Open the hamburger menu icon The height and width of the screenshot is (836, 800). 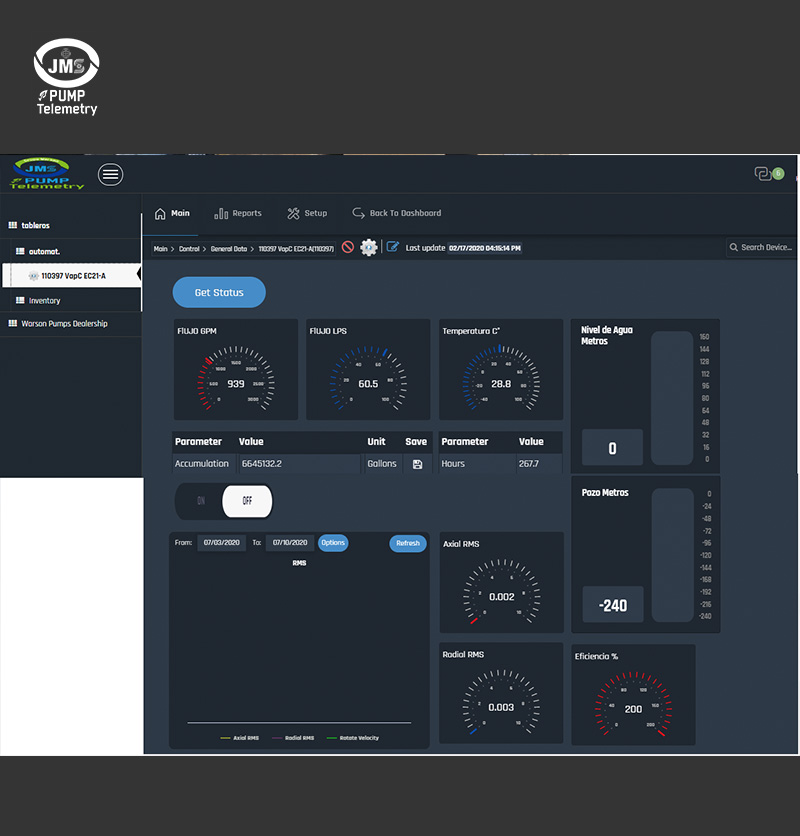tap(111, 174)
